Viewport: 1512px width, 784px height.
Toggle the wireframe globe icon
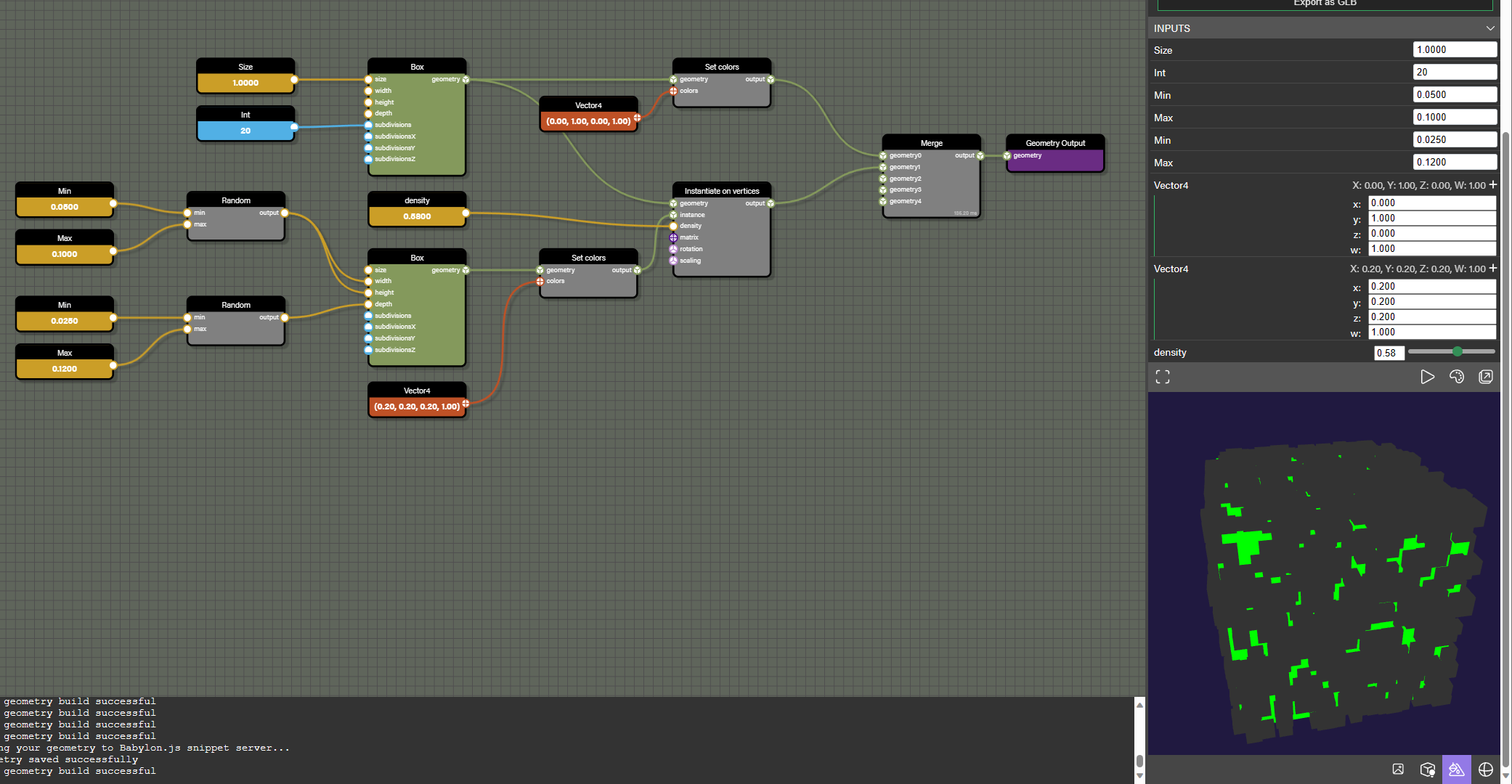(1486, 769)
